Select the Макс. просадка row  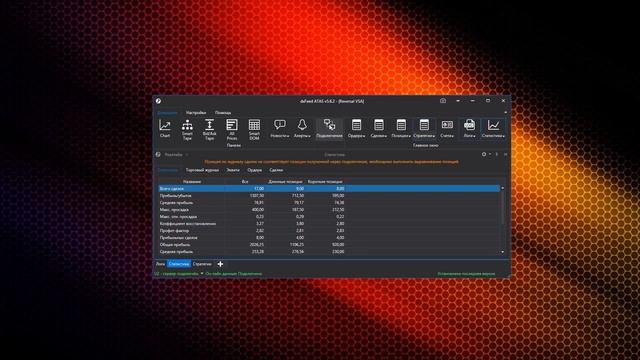coord(329,209)
